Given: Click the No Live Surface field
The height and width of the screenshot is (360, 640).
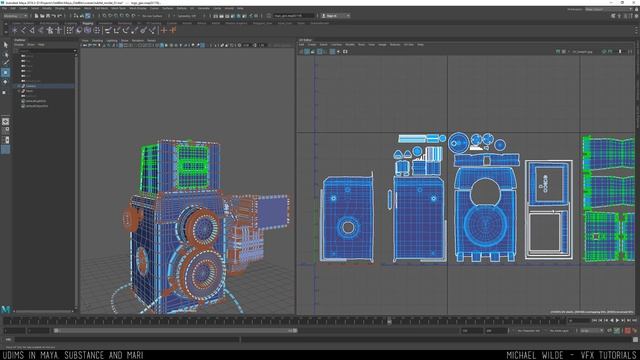Looking at the screenshot, I should (152, 16).
